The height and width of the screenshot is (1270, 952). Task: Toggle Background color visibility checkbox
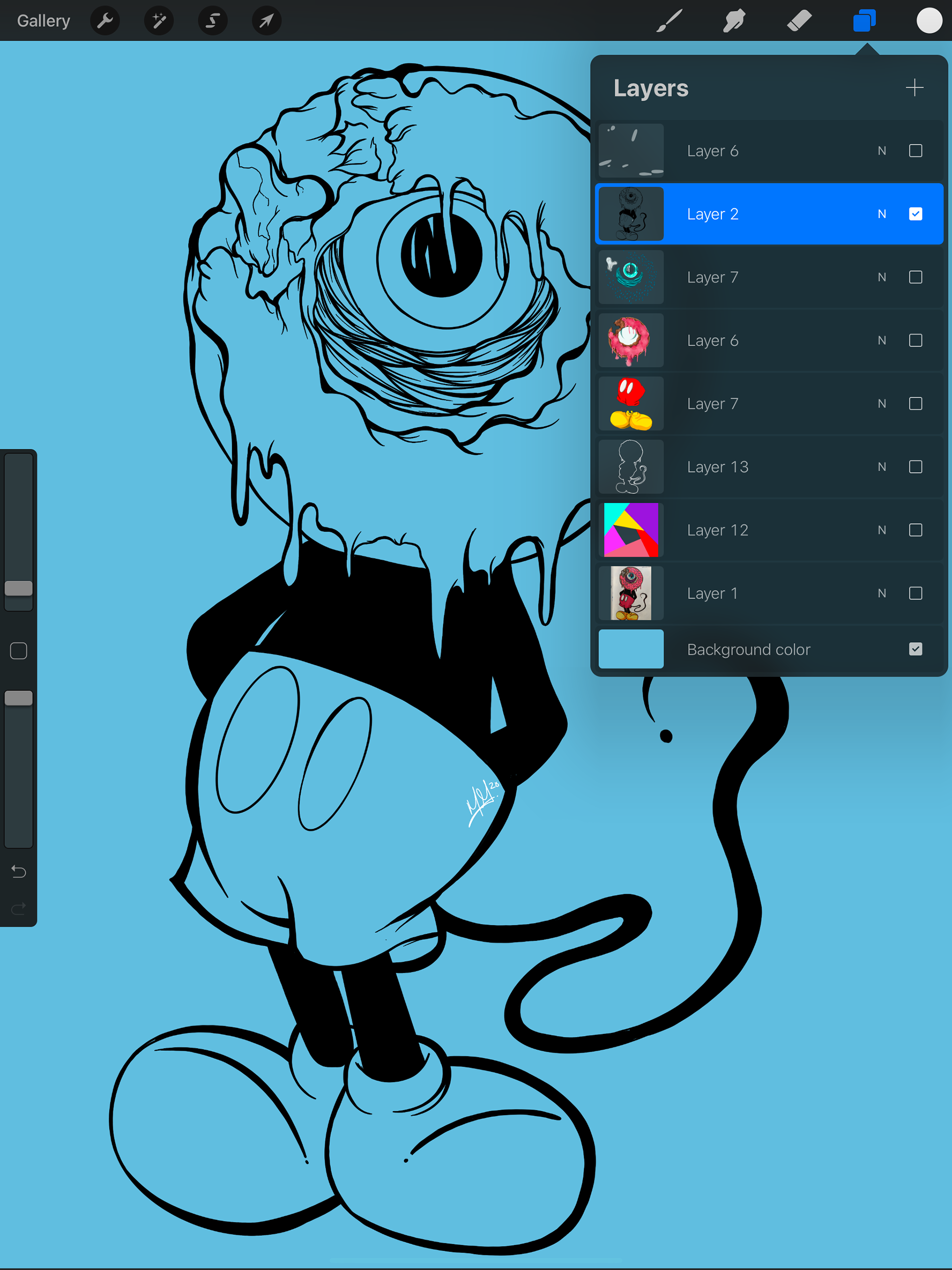[x=915, y=649]
